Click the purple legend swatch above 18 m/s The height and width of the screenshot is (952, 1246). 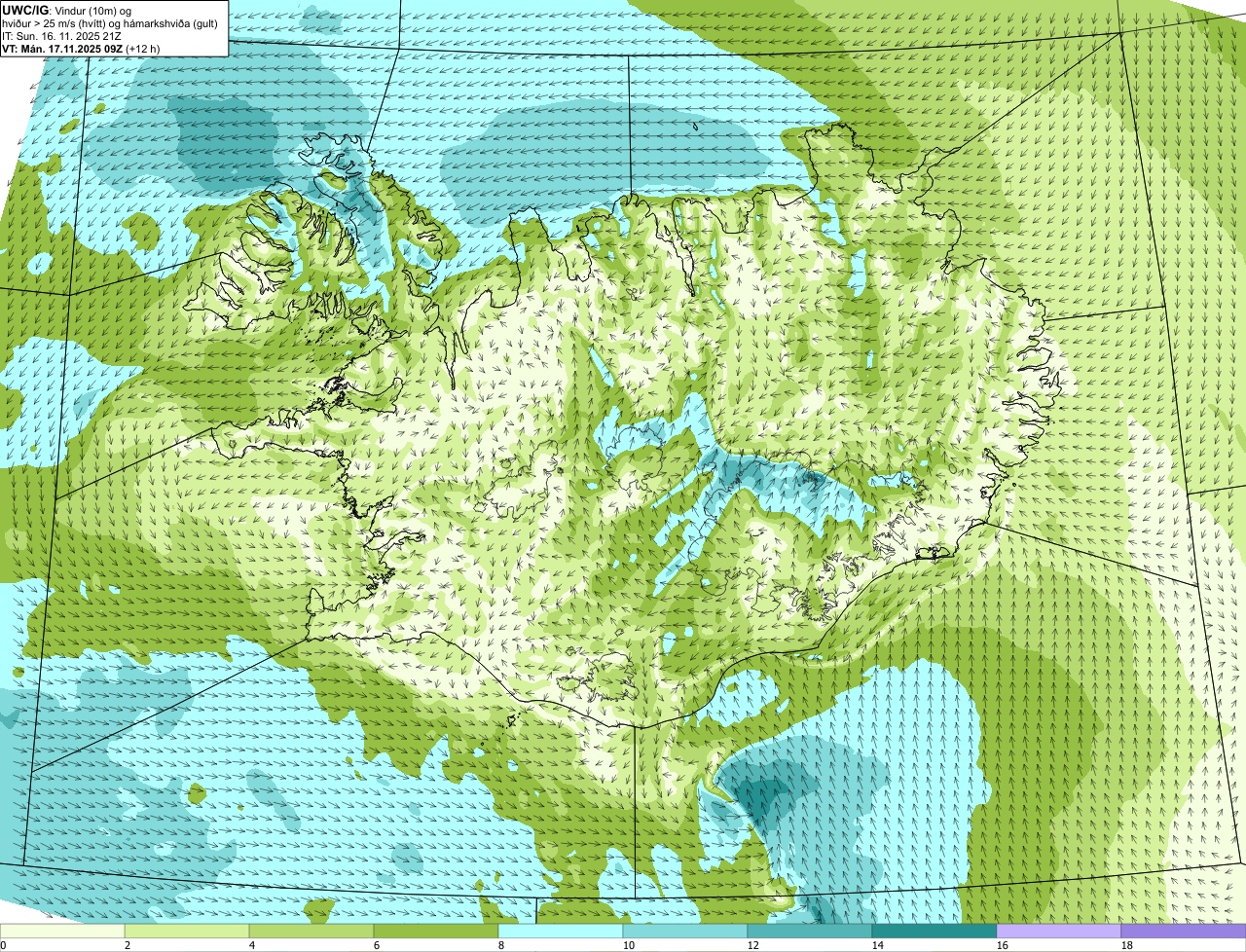[1184, 932]
